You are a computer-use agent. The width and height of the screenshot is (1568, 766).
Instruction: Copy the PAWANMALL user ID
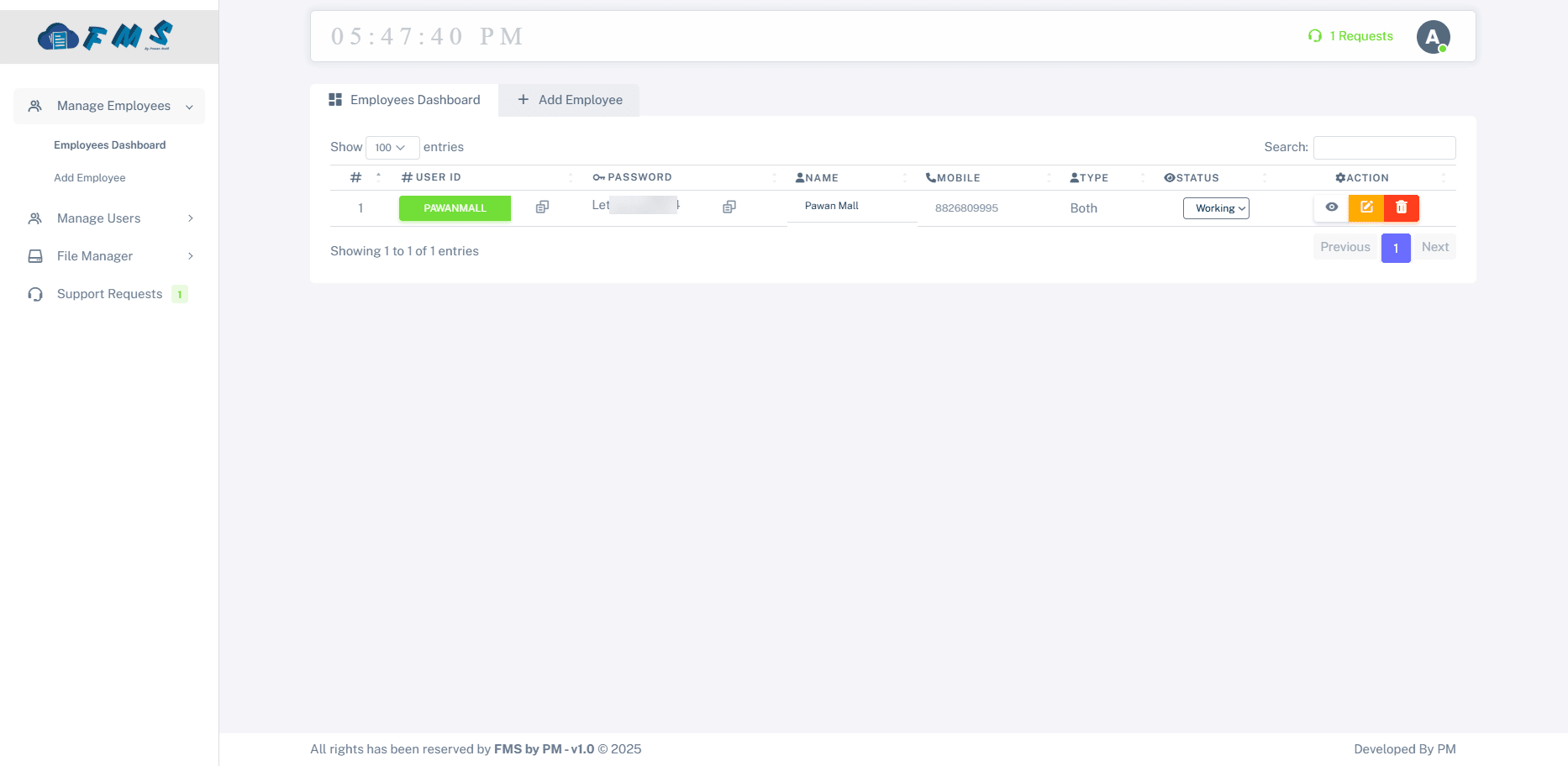(x=542, y=207)
